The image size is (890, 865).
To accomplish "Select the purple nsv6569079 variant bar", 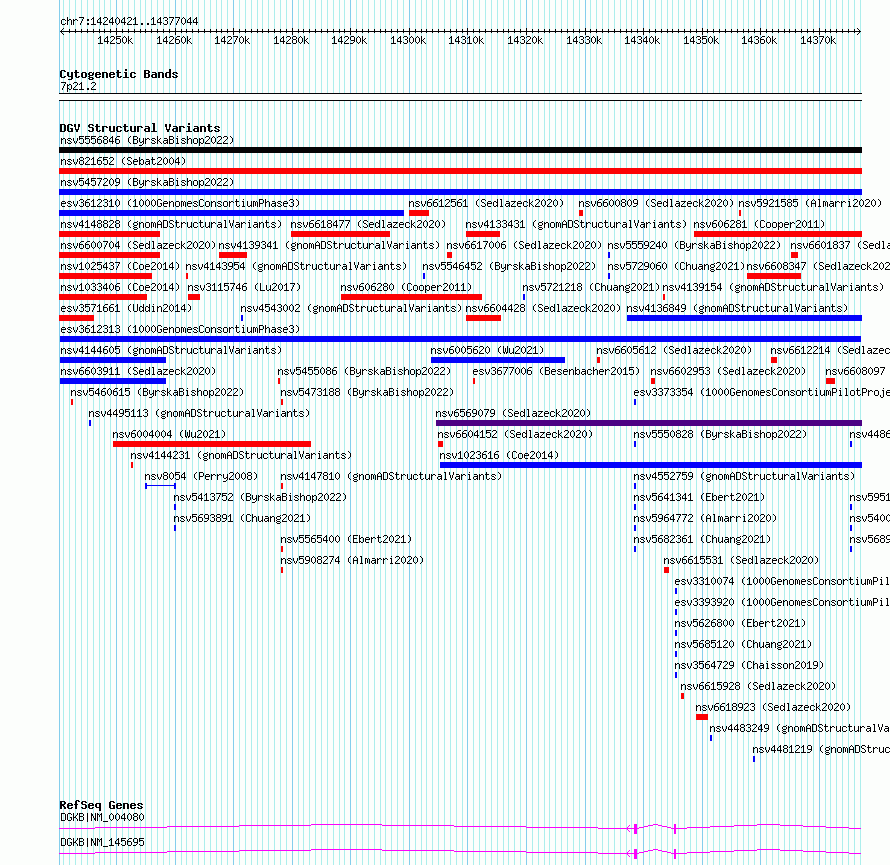I will pos(649,423).
